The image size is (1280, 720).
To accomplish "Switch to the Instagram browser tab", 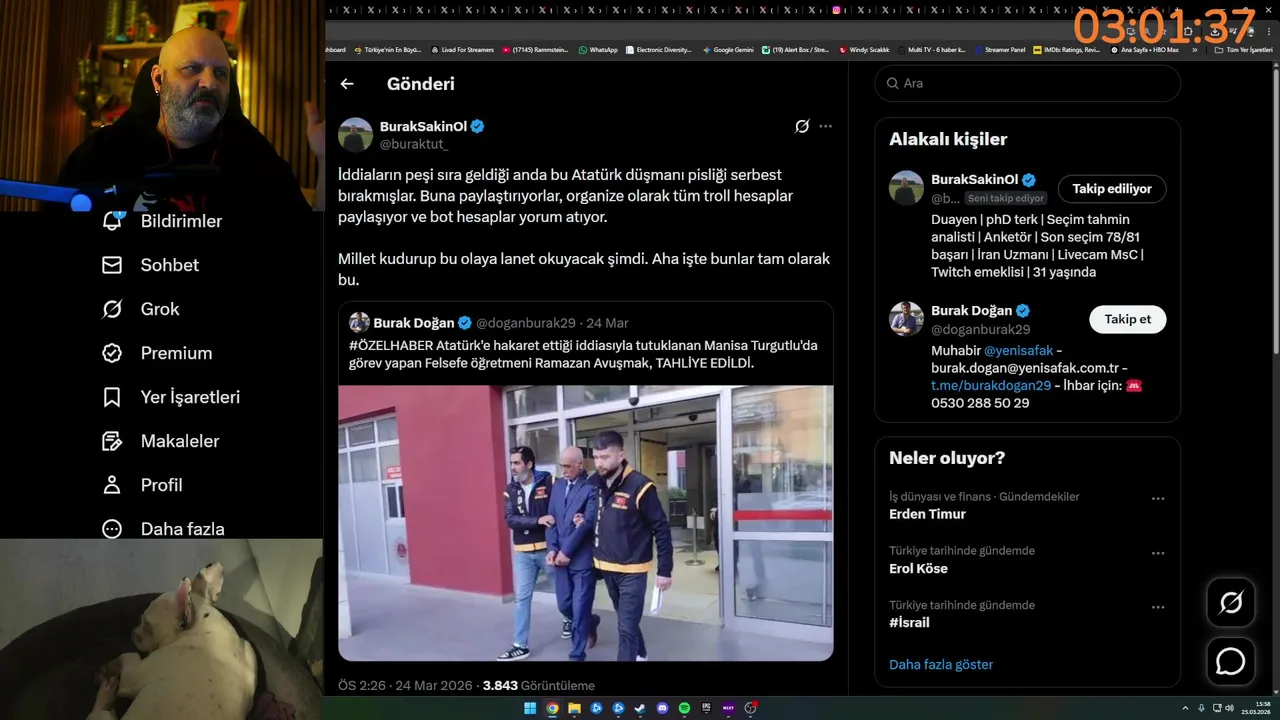I will click(x=837, y=10).
